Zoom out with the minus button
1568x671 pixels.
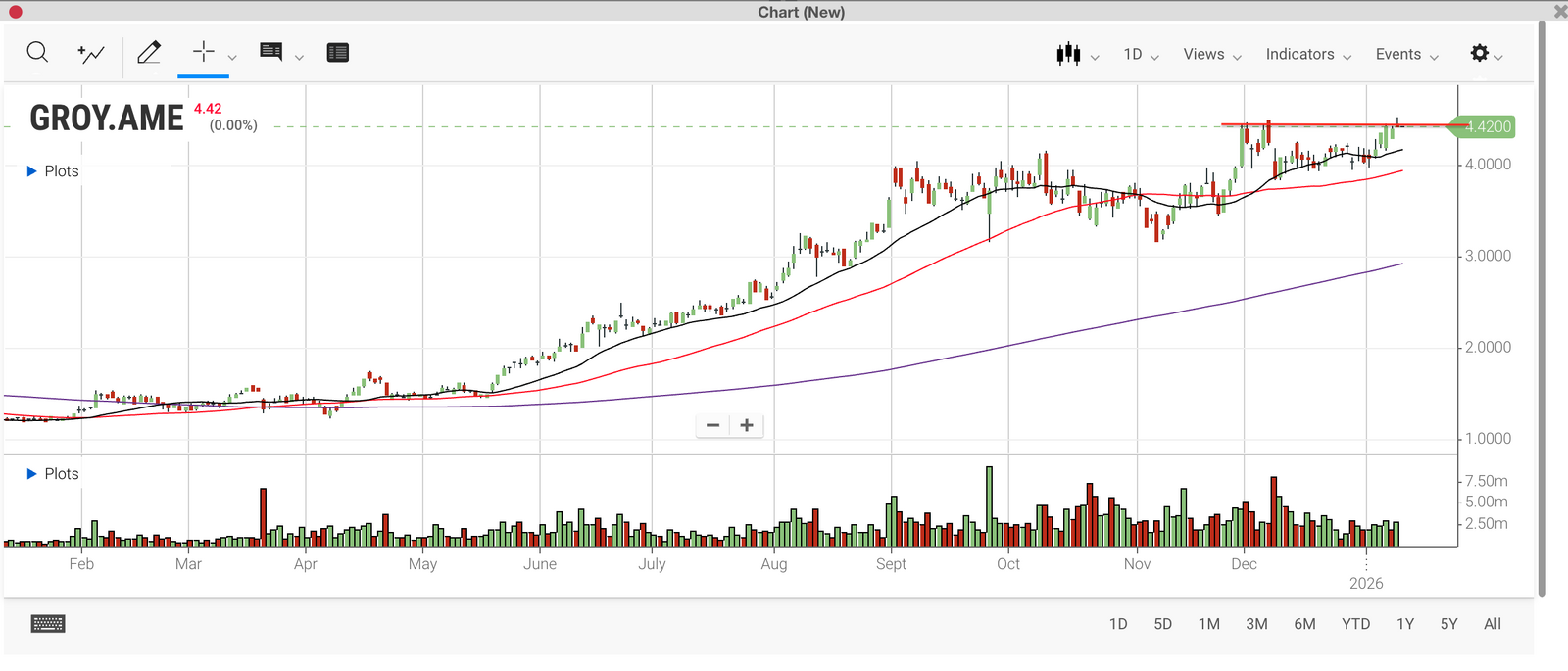pos(712,425)
